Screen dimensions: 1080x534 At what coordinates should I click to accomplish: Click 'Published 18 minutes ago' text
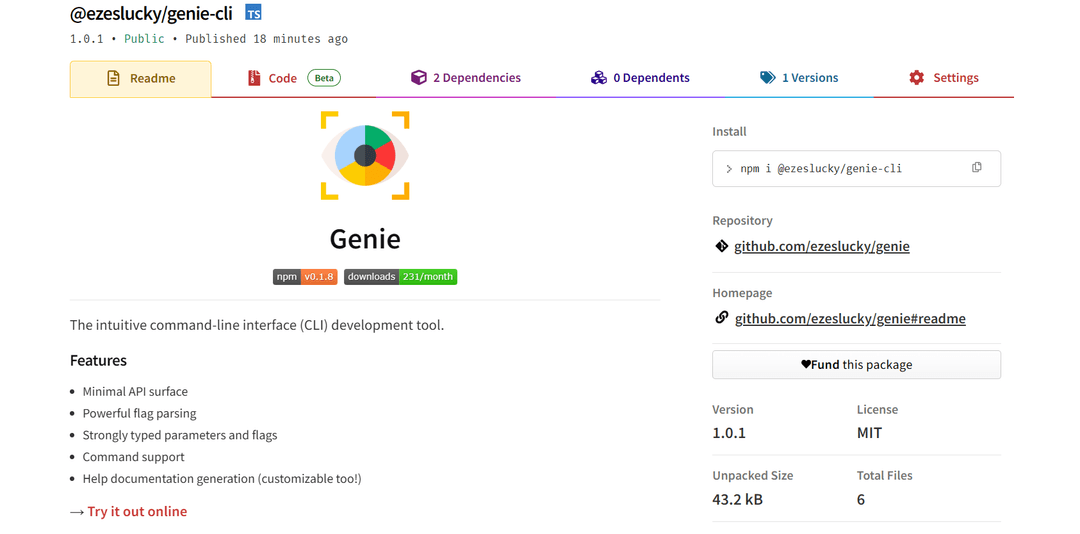coord(267,39)
